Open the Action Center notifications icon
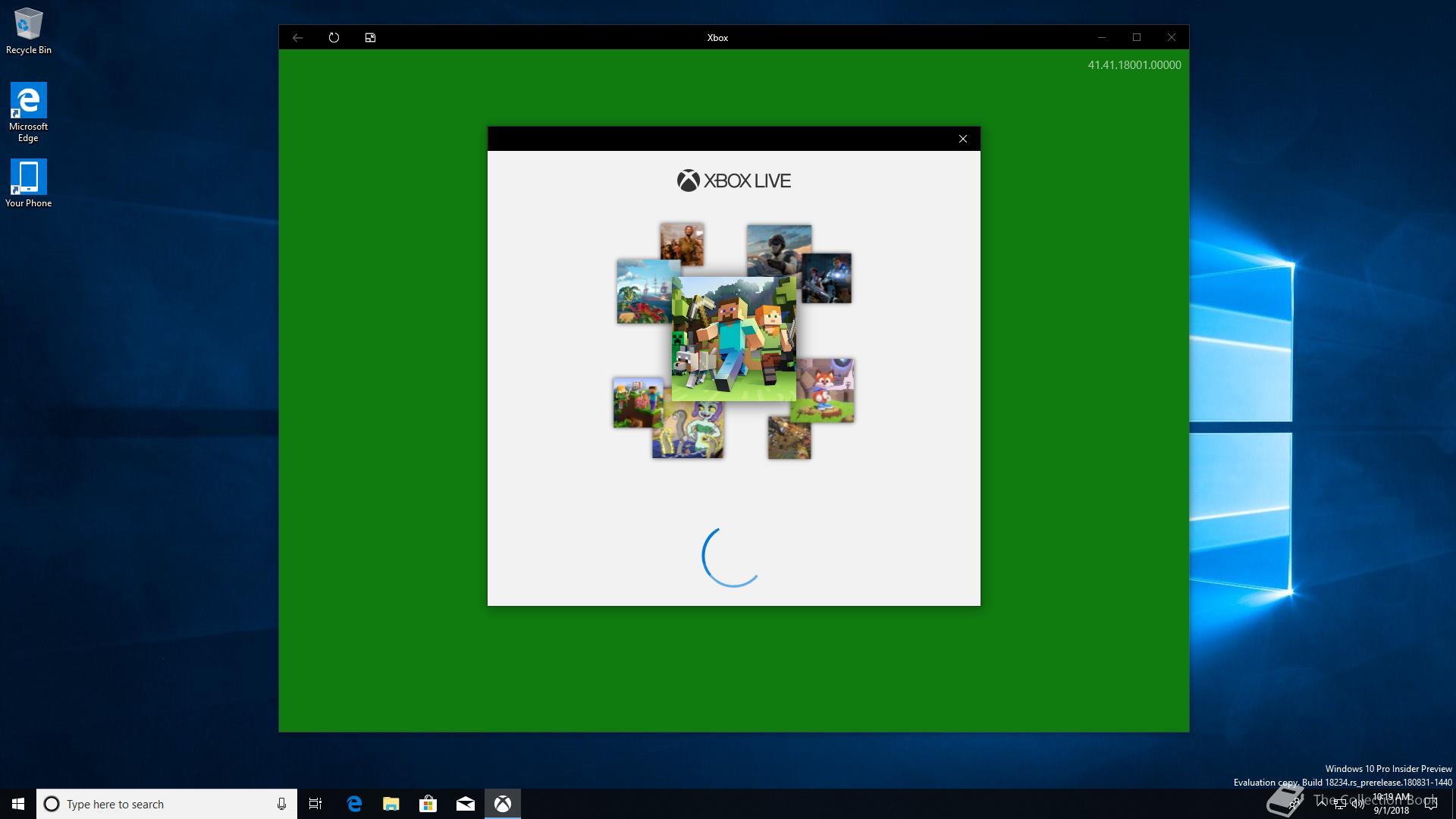 tap(1431, 804)
